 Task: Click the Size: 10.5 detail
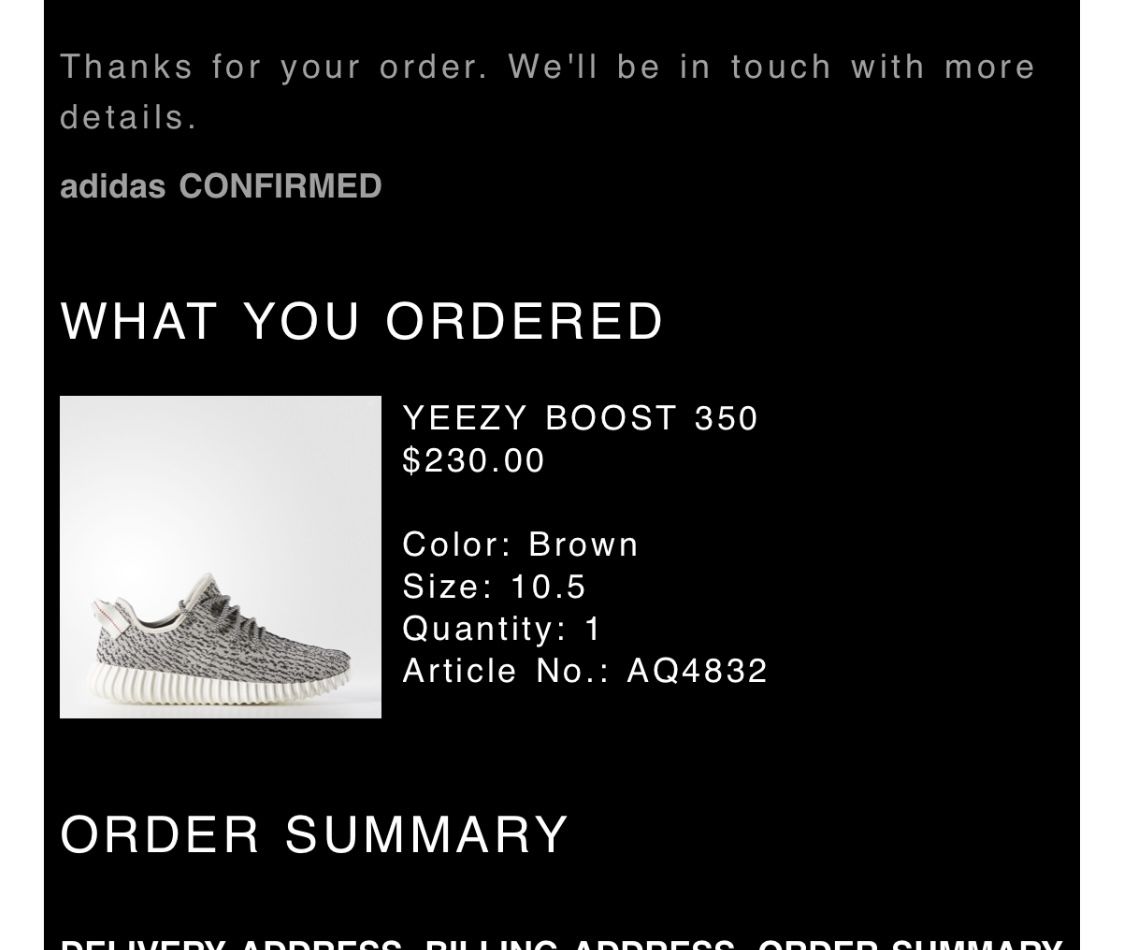coord(494,586)
